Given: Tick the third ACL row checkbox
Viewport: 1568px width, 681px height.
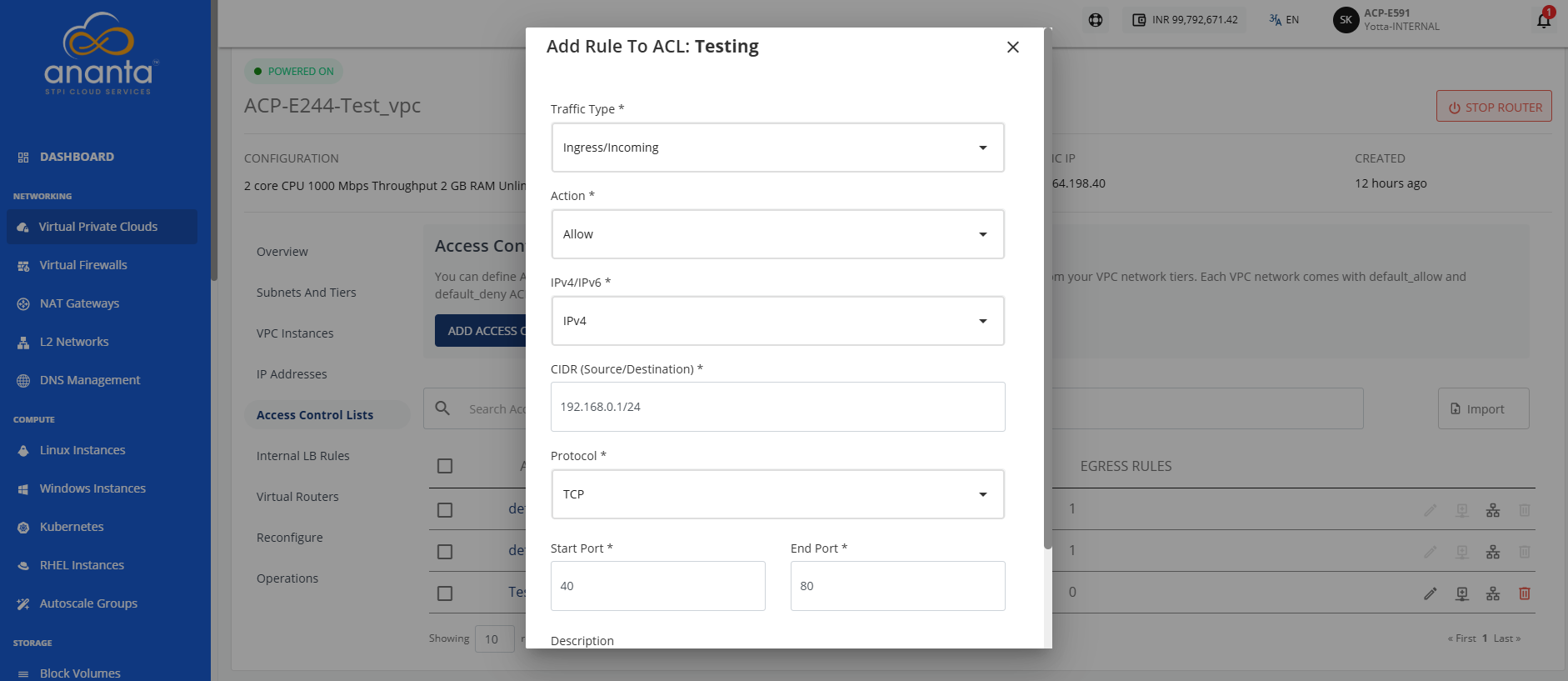Looking at the screenshot, I should pyautogui.click(x=445, y=593).
